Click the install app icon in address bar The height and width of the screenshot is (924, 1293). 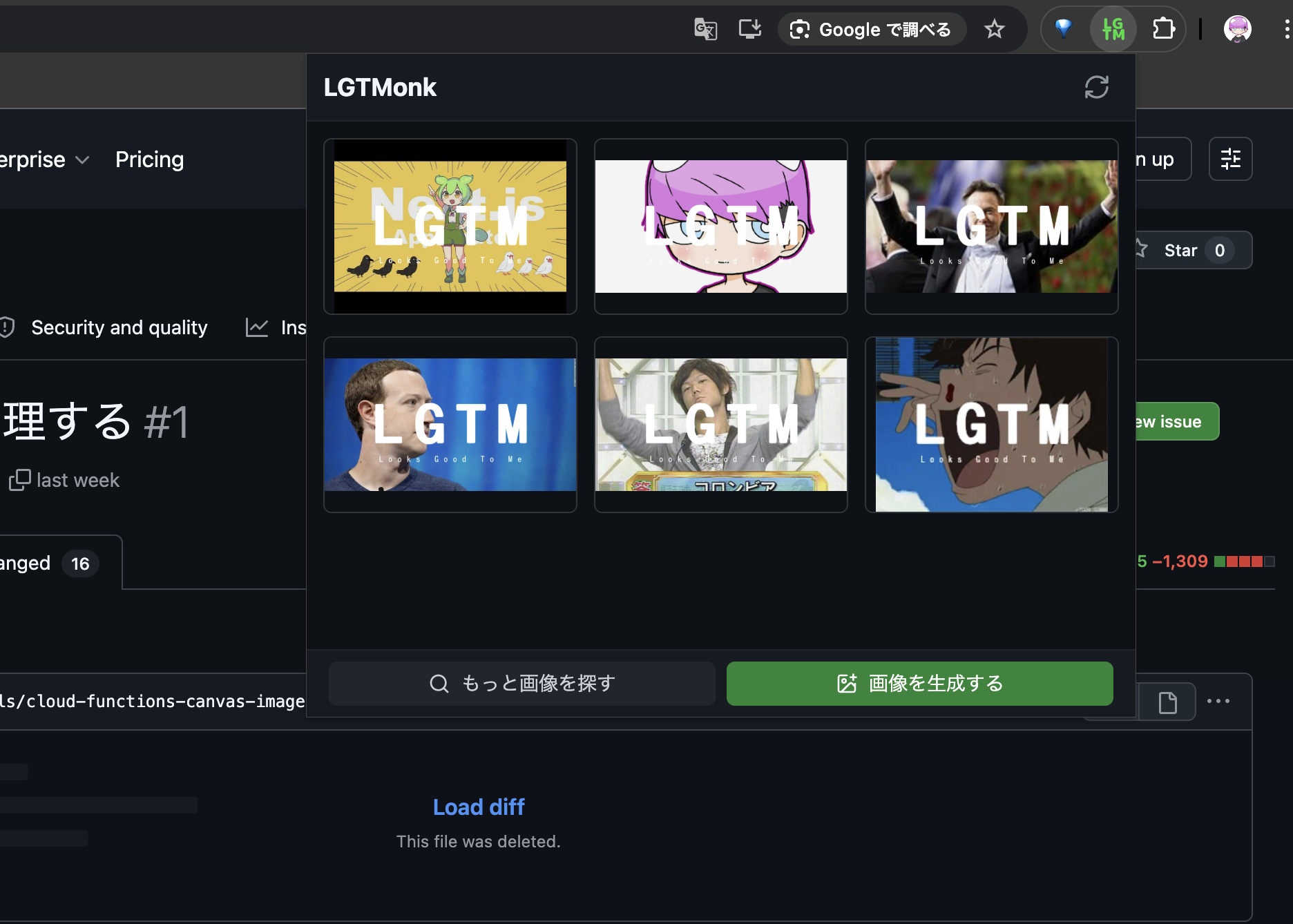749,29
